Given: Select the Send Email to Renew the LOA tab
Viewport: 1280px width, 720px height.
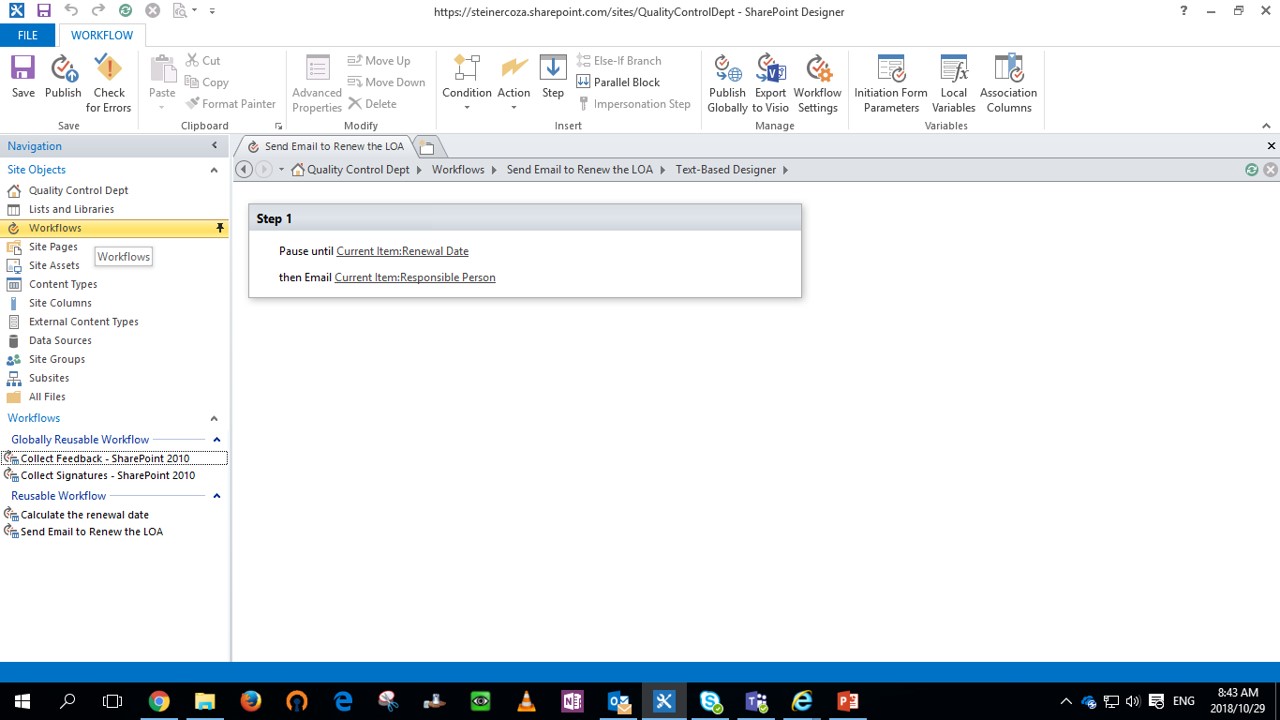Looking at the screenshot, I should click(x=334, y=146).
